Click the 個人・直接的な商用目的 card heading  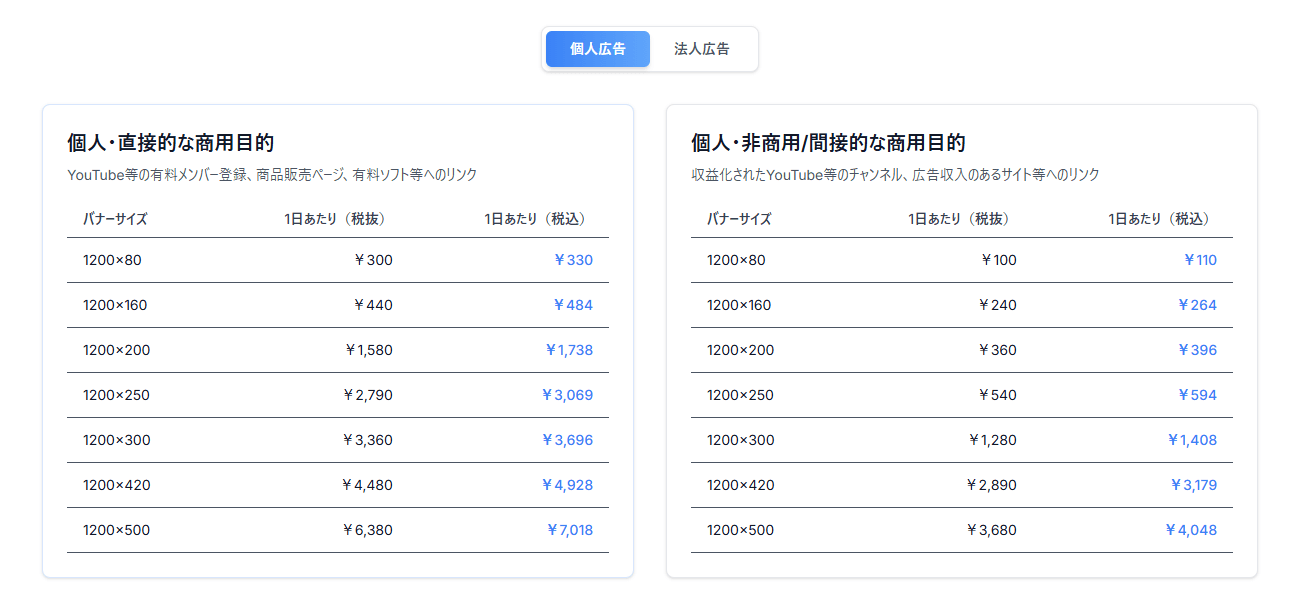[x=171, y=143]
